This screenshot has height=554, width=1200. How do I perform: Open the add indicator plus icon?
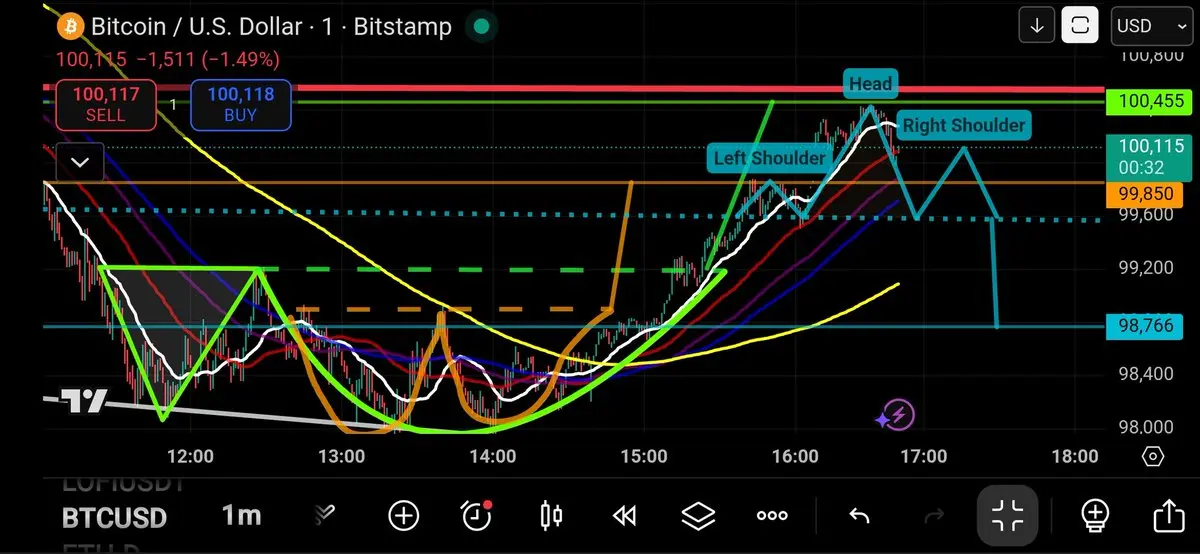403,516
